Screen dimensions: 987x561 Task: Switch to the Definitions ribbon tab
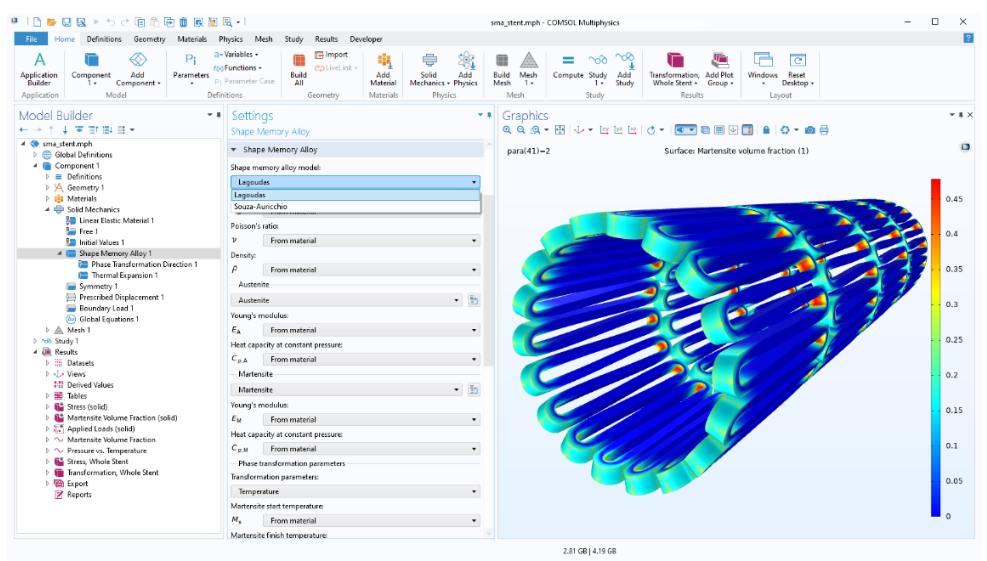point(104,39)
